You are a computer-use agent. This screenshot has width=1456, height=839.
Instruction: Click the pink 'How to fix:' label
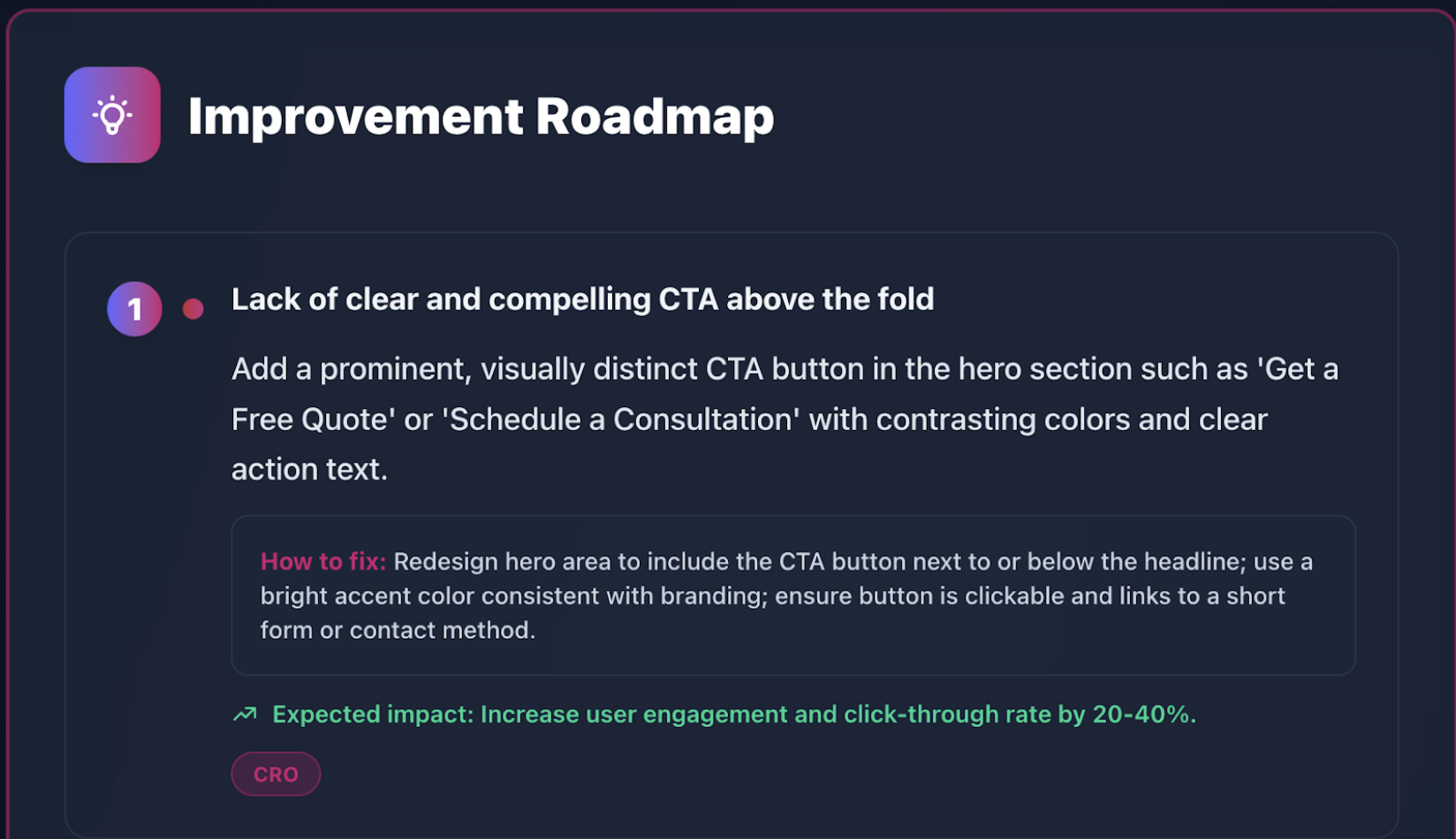(x=322, y=561)
